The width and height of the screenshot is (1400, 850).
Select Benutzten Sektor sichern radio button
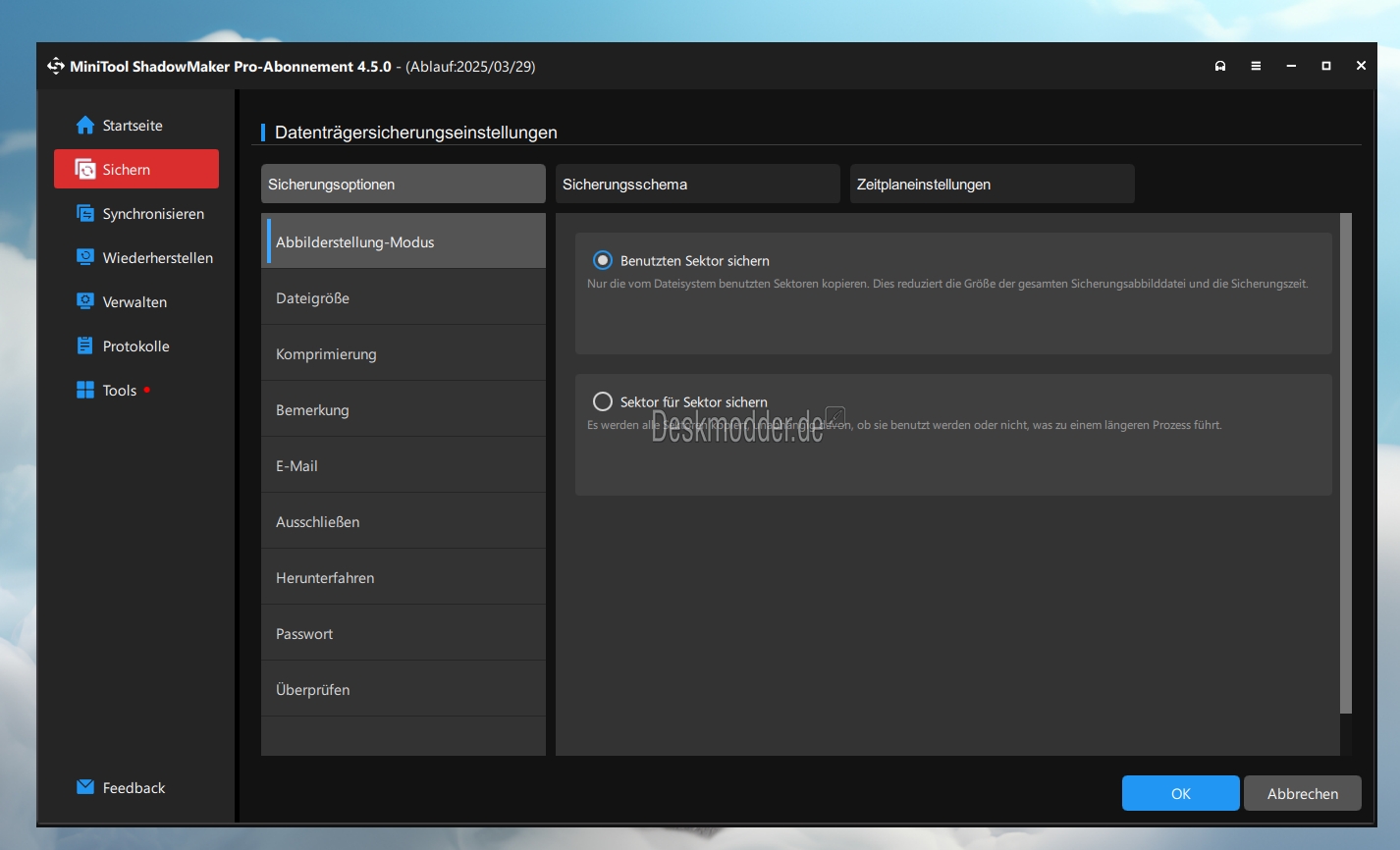pyautogui.click(x=603, y=260)
